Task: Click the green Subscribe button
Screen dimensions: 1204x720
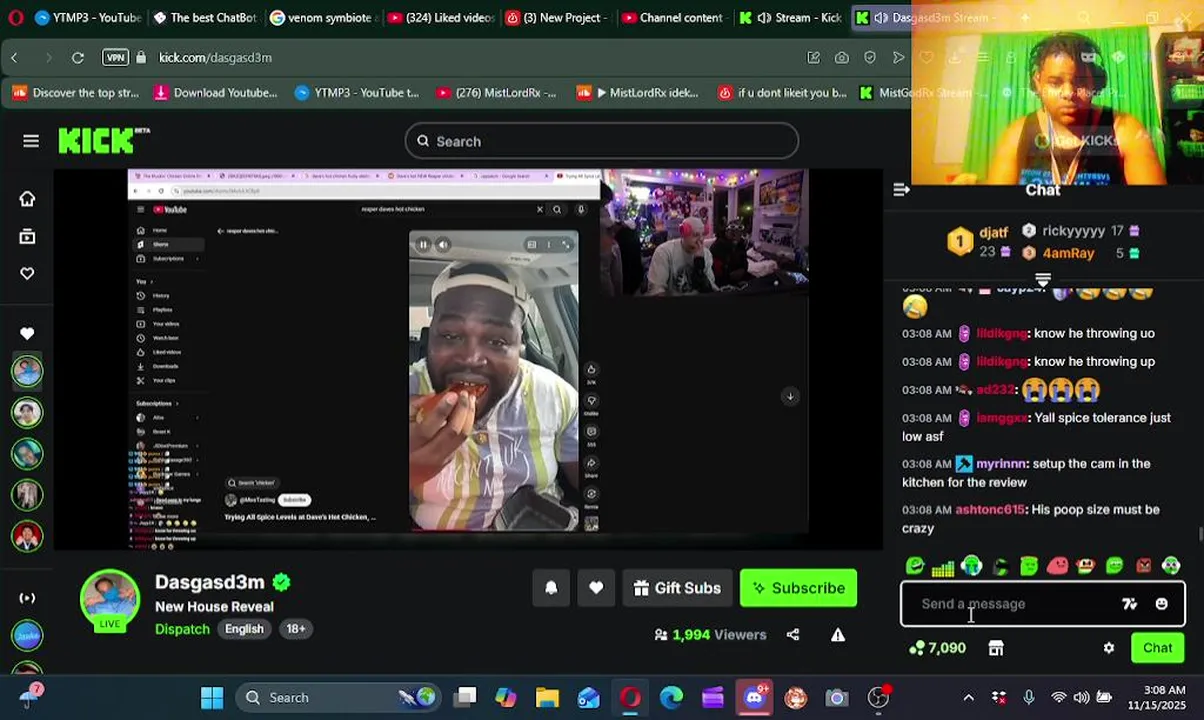Action: 798,588
